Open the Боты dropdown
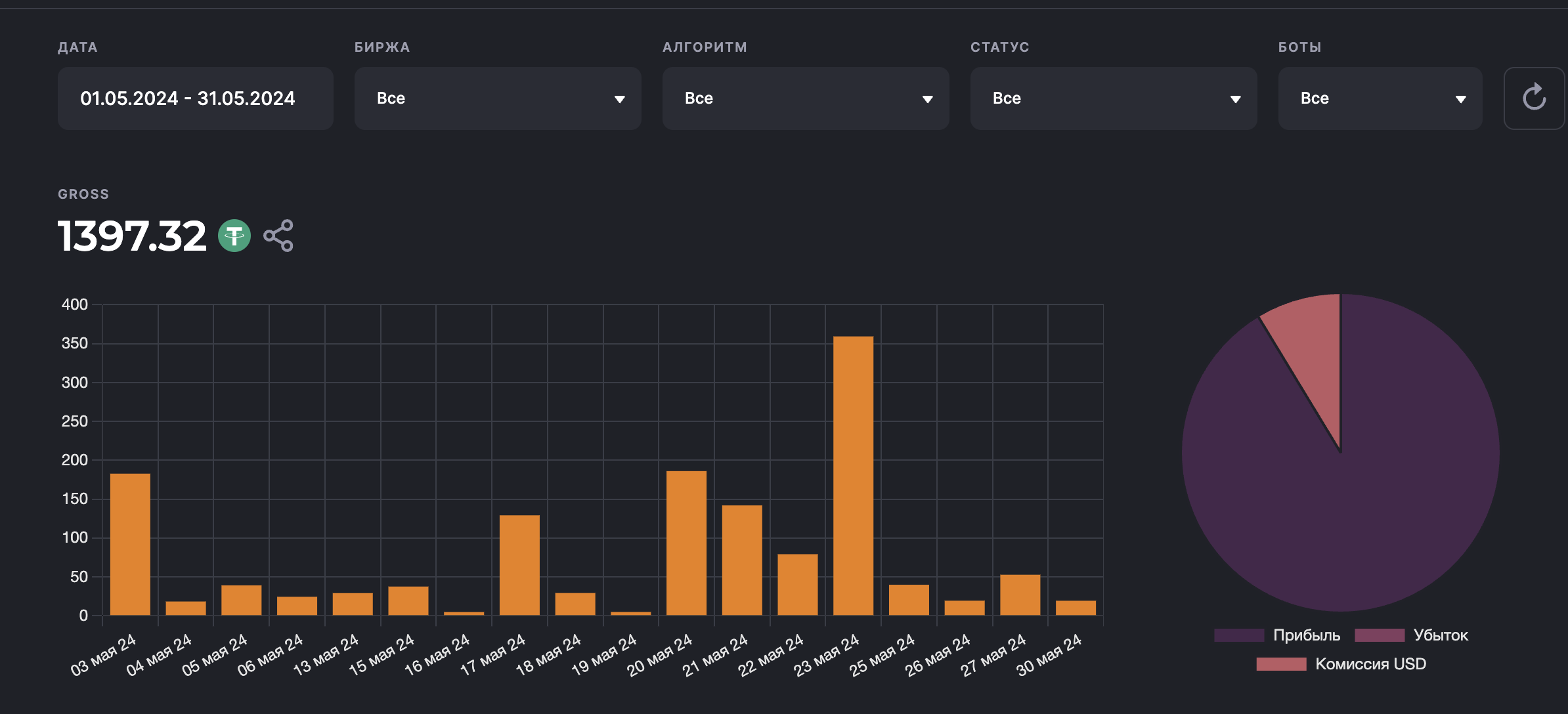 (x=1380, y=98)
